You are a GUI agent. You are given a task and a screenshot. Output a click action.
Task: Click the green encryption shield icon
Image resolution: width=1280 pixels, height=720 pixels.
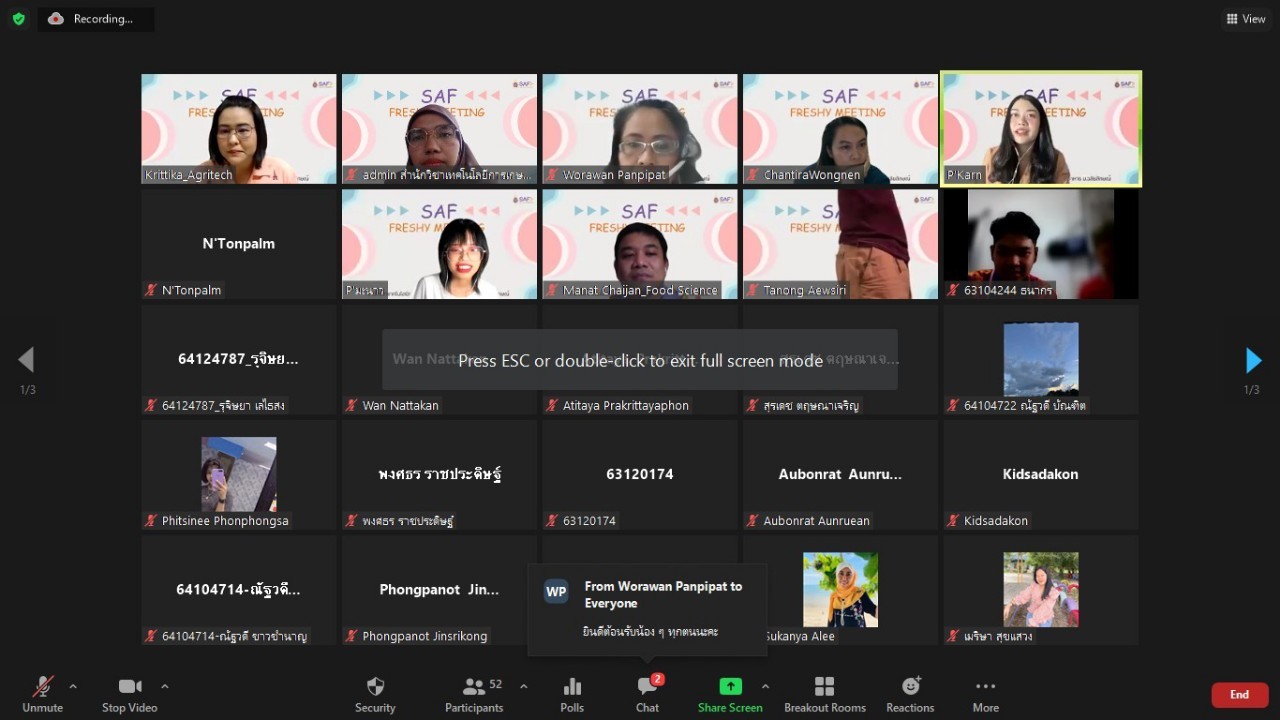(18, 19)
